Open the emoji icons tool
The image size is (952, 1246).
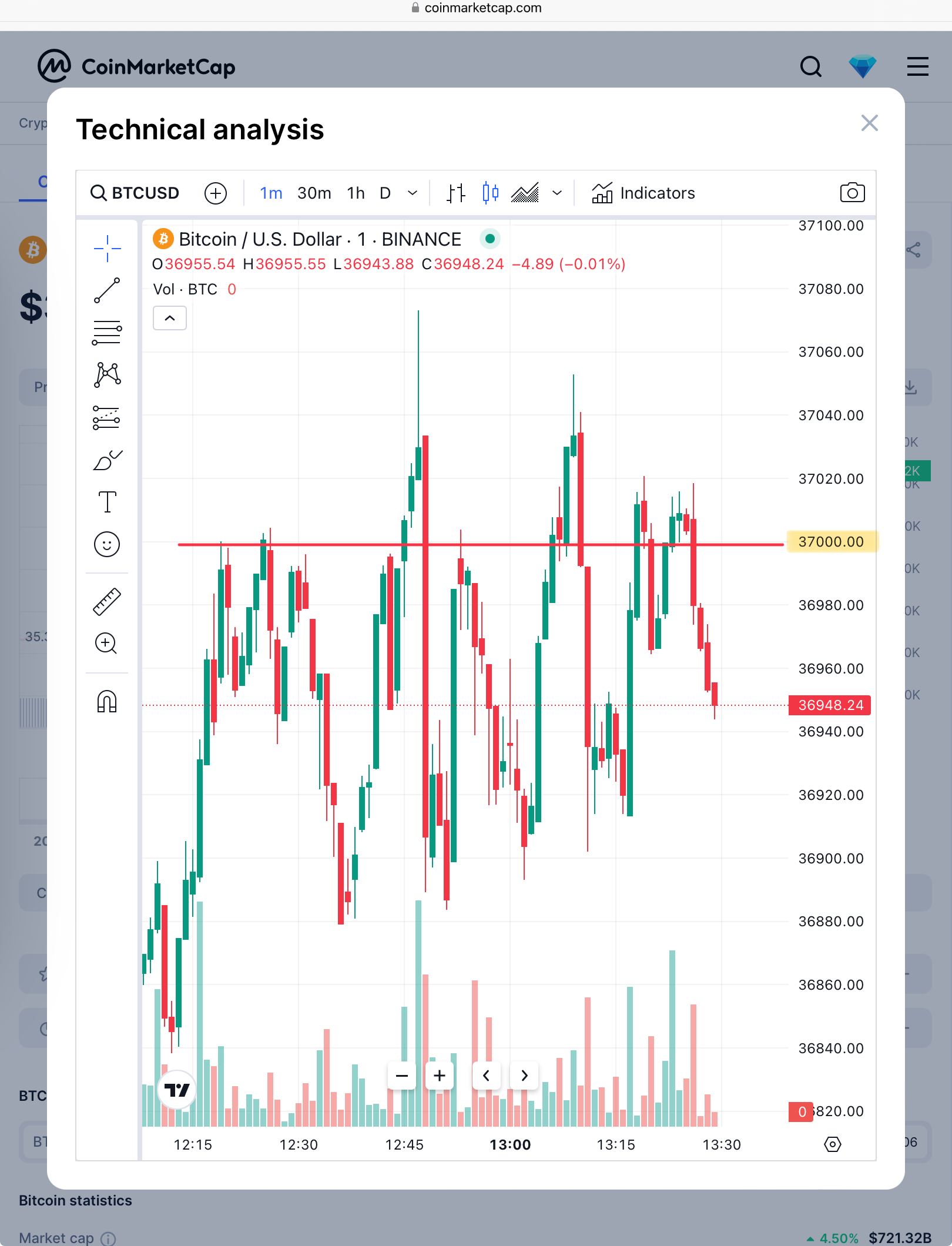click(x=107, y=545)
